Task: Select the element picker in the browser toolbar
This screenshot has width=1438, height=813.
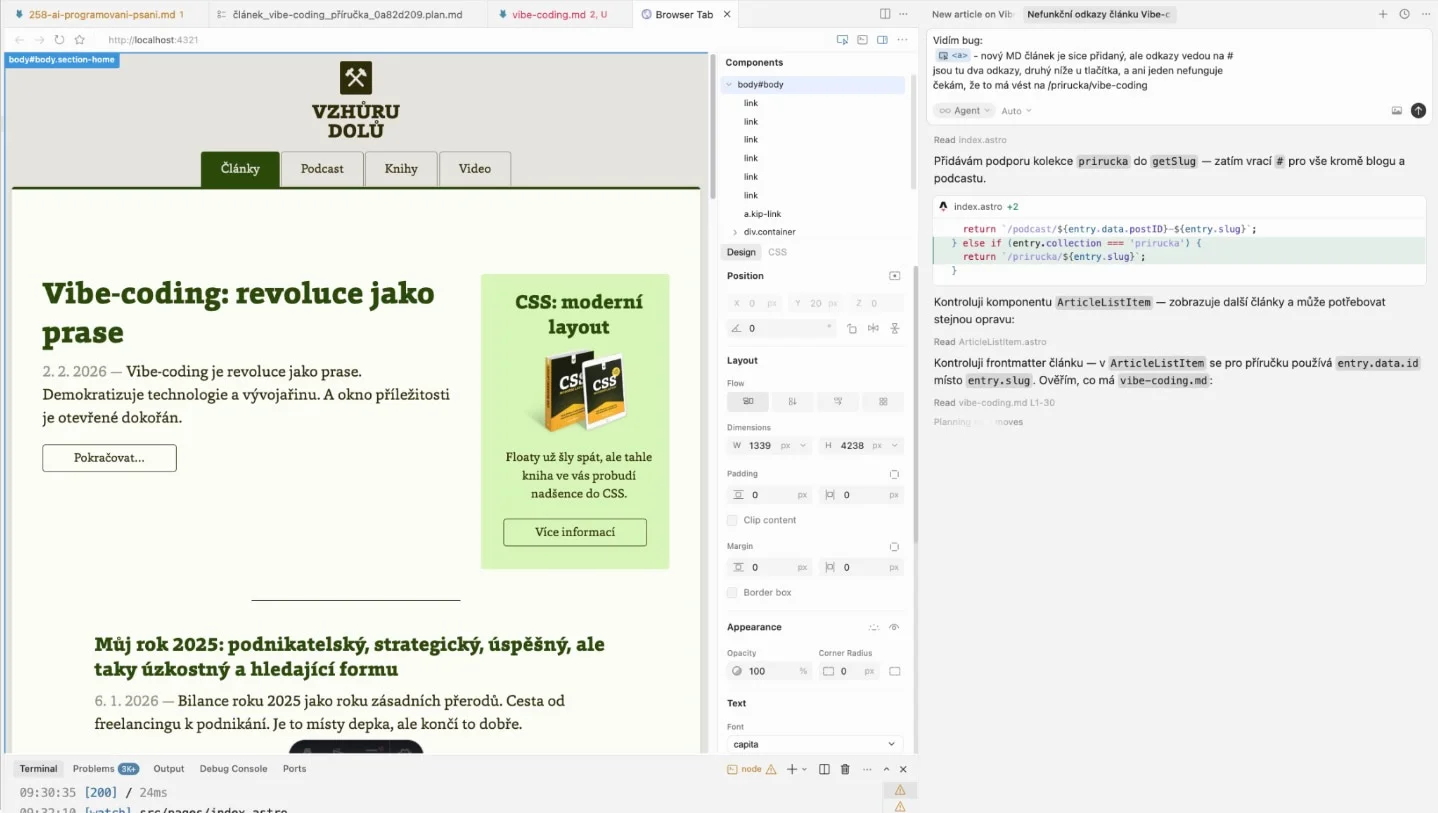Action: [x=842, y=40]
